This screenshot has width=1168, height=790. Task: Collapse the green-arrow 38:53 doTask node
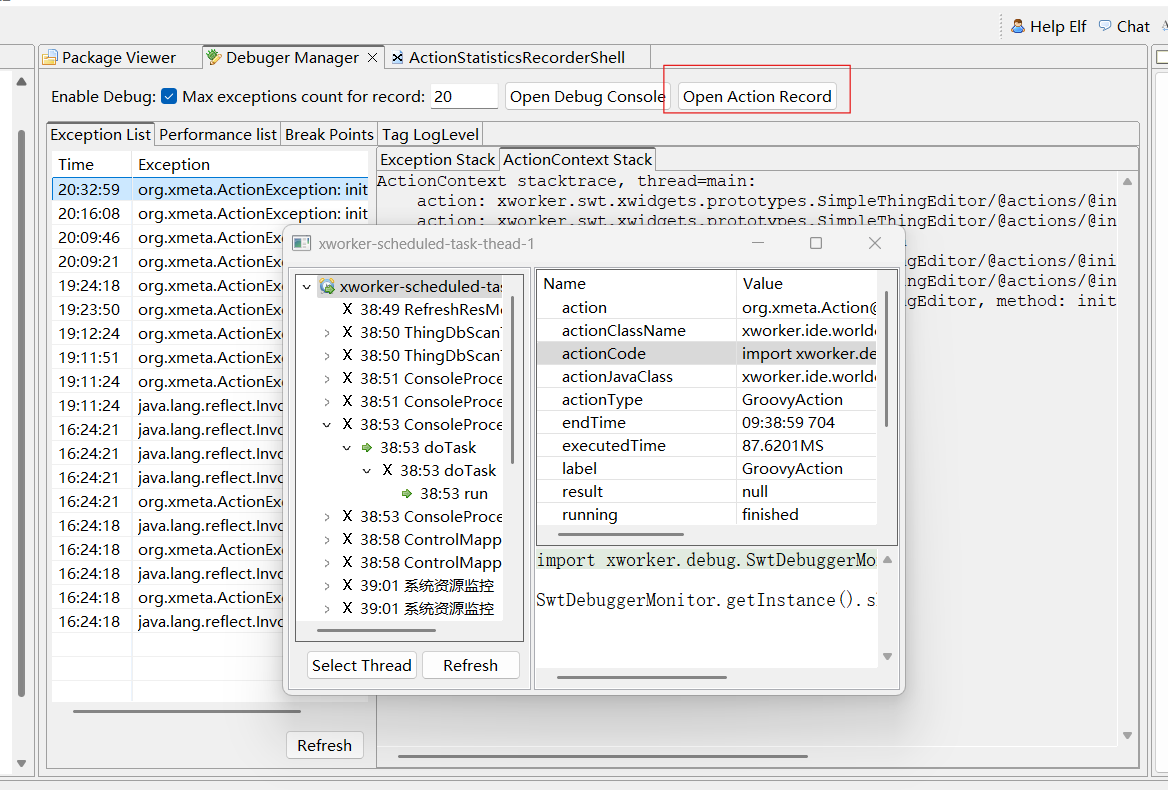[346, 447]
